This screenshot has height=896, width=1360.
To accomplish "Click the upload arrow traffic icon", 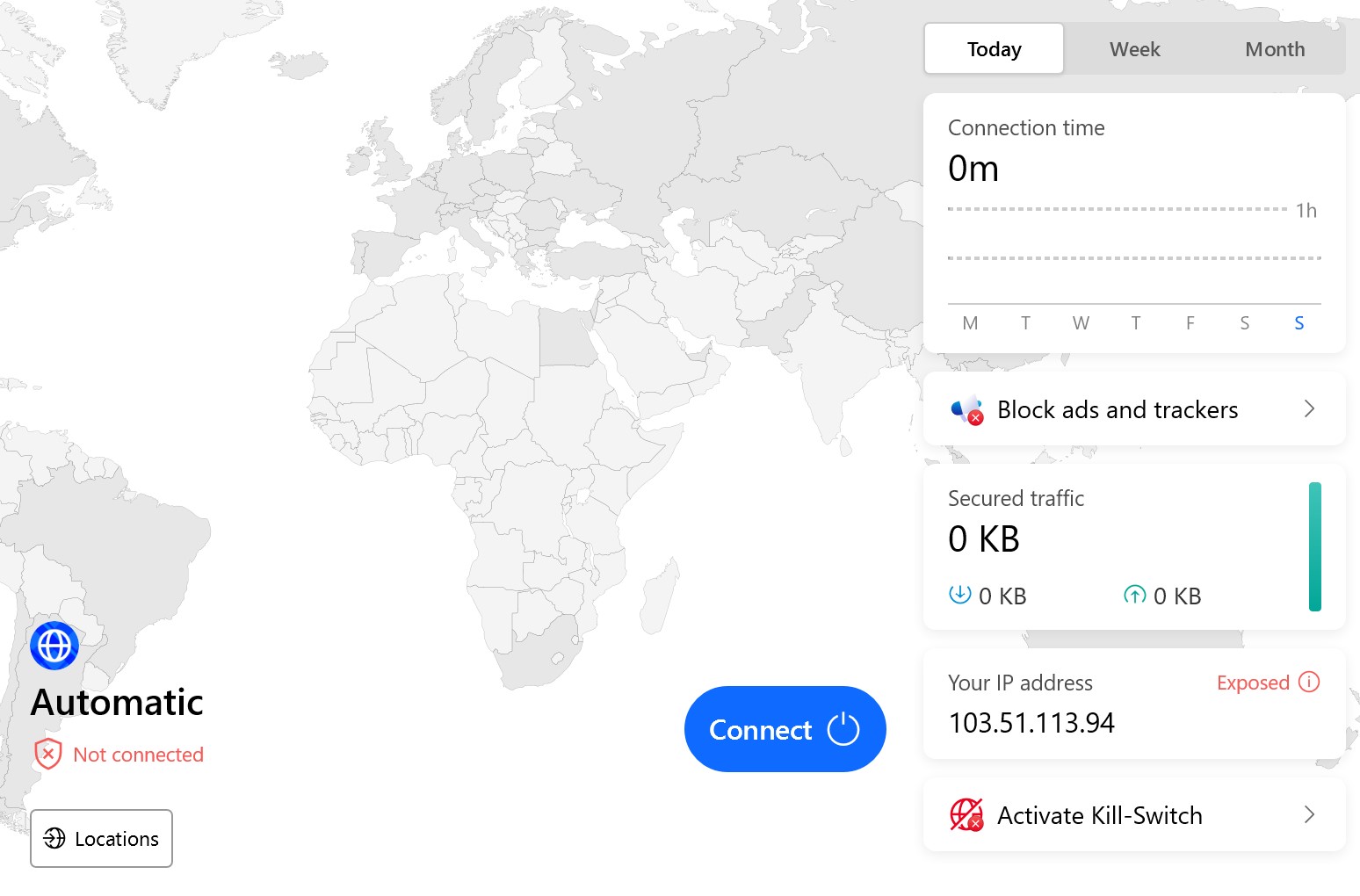I will 1135,596.
